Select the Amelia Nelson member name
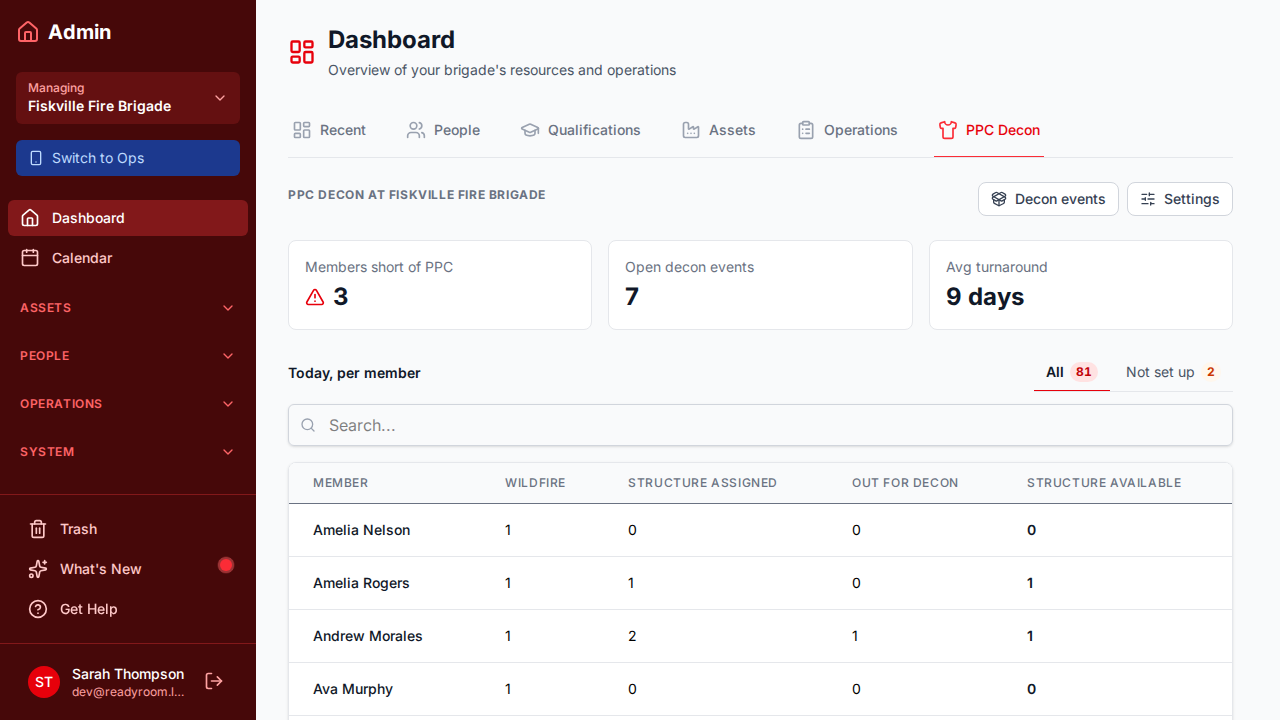Viewport: 1280px width, 720px height. (362, 530)
